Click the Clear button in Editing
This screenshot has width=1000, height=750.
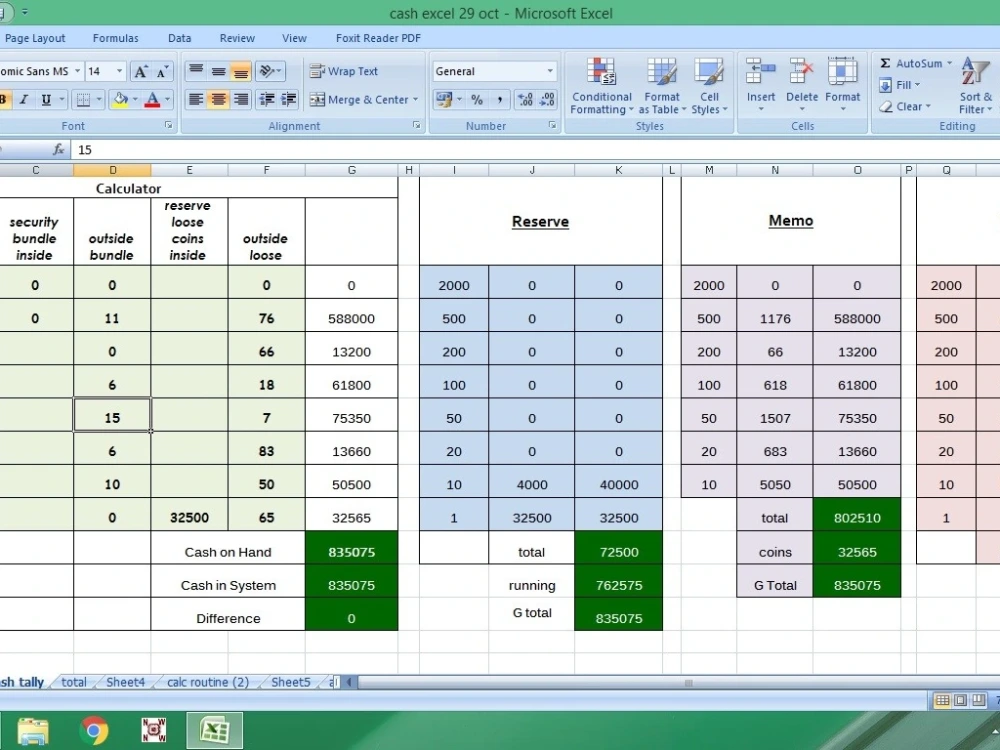(x=905, y=107)
